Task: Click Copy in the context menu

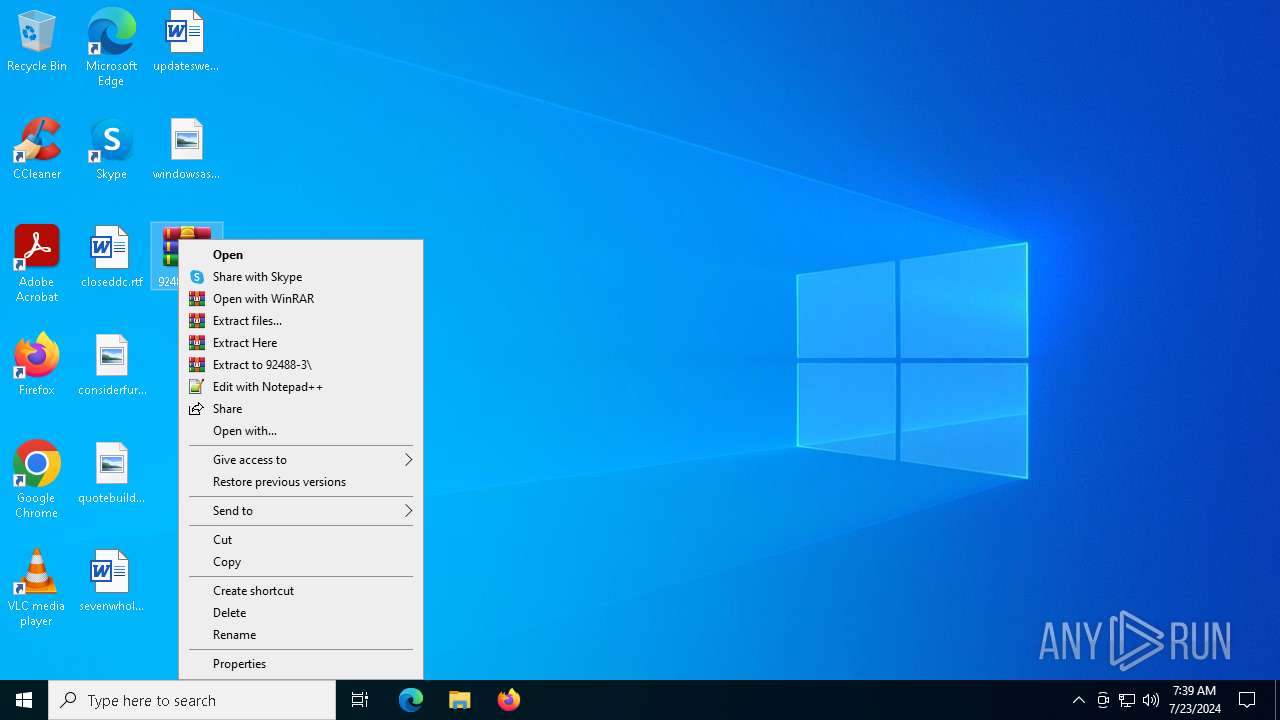Action: (301, 562)
